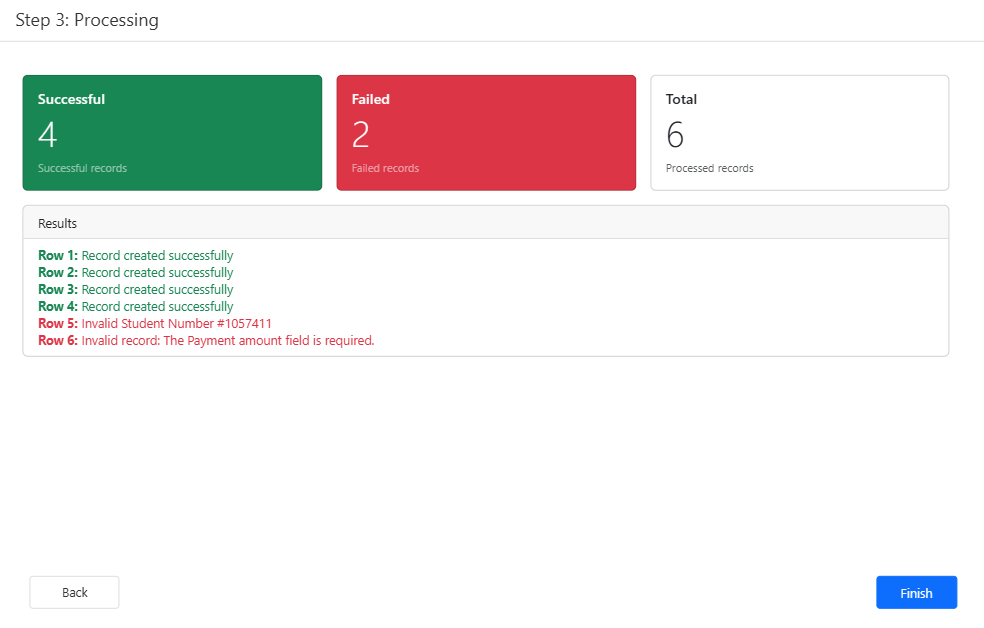The image size is (984, 628).
Task: Click the 'Step 3: Processing' page title
Action: click(x=87, y=20)
